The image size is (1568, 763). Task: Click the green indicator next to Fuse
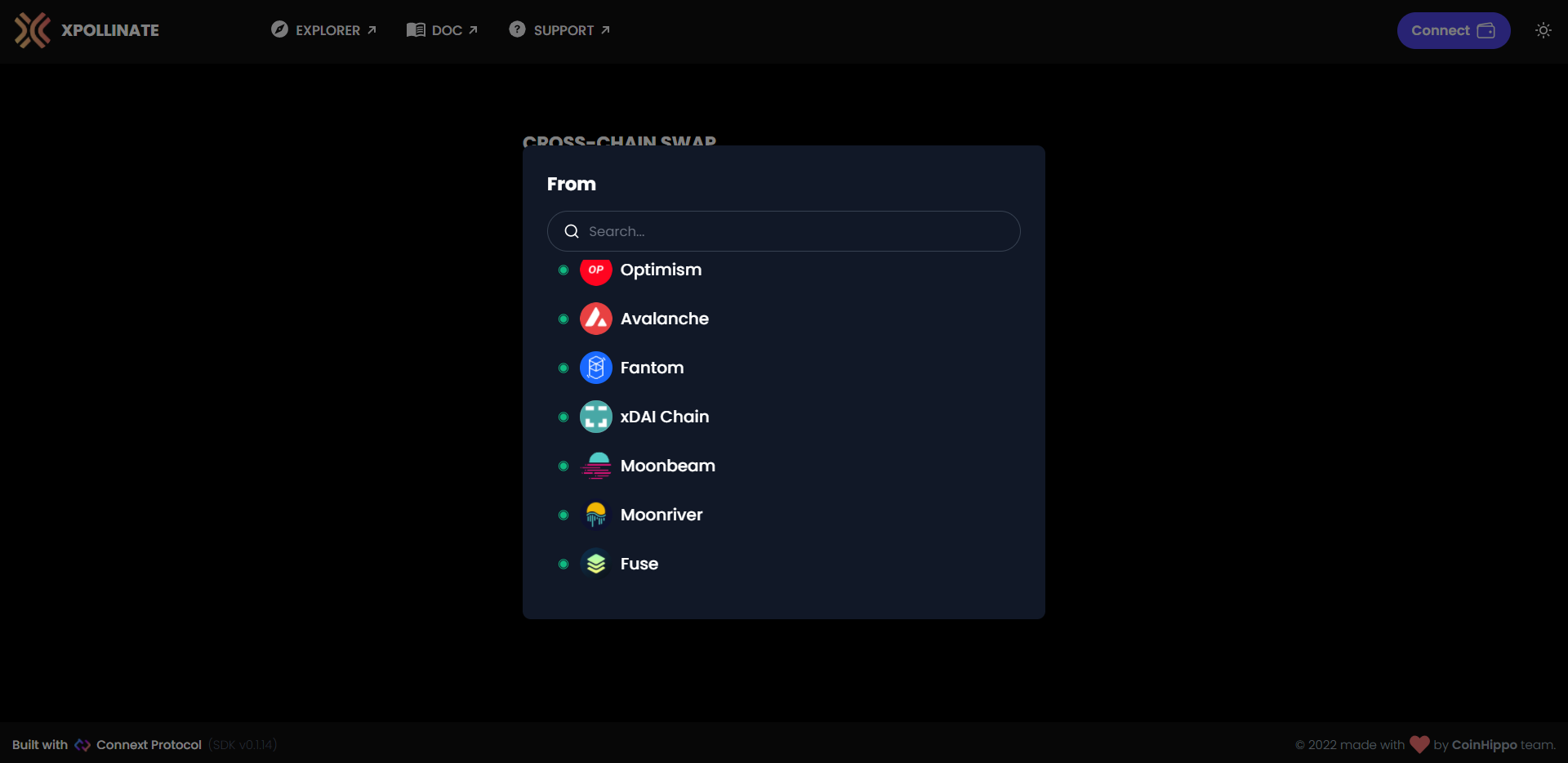[563, 564]
